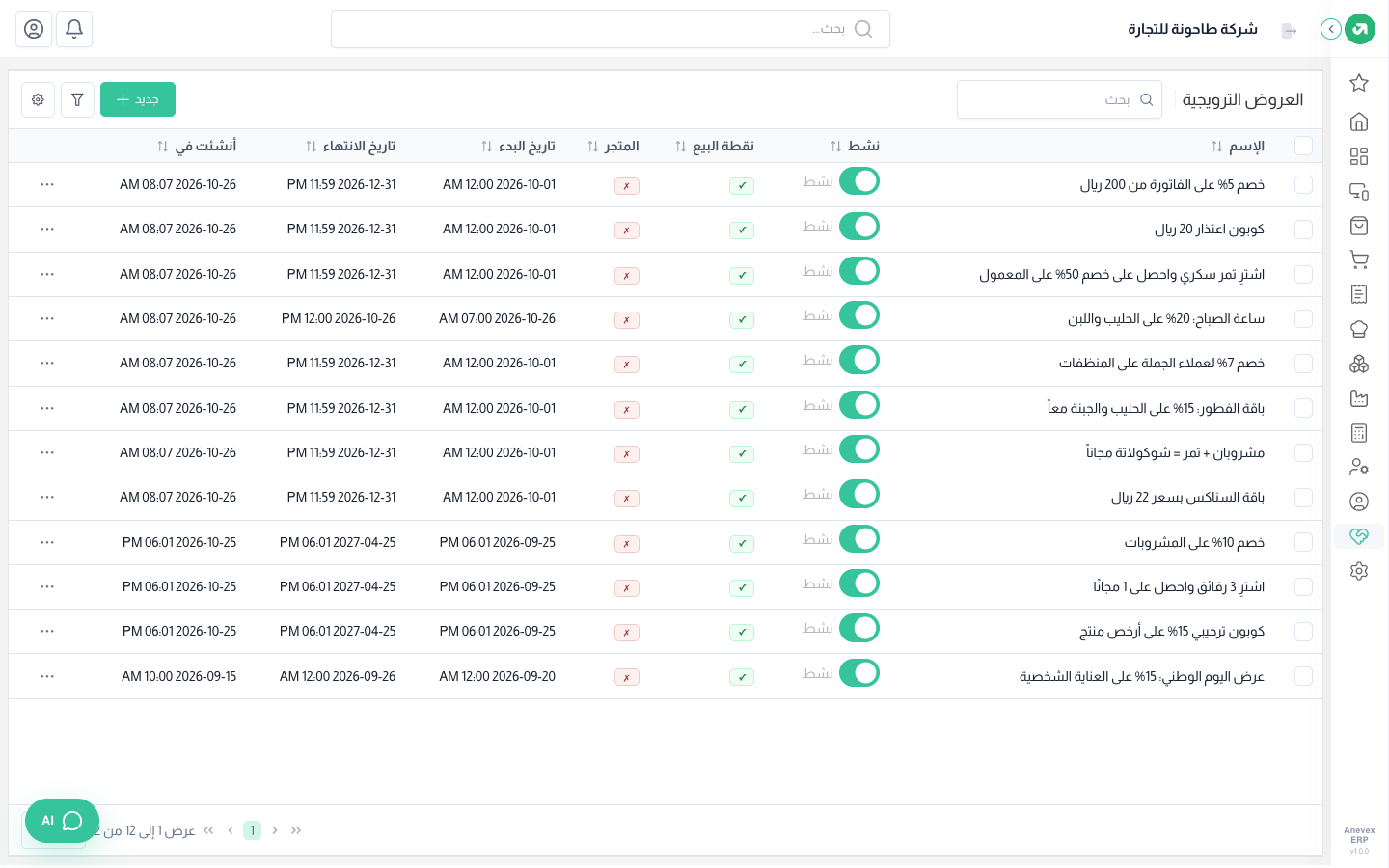Open the AI chat button
The image size is (1389, 868).
[x=62, y=821]
